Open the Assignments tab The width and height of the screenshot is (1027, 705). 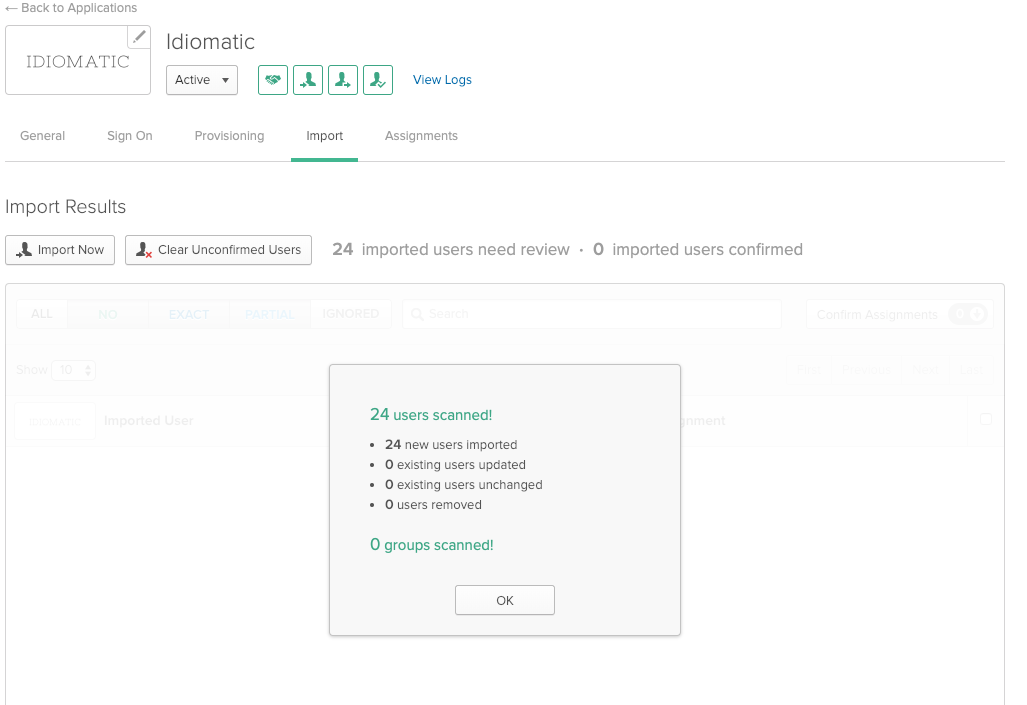coord(421,136)
